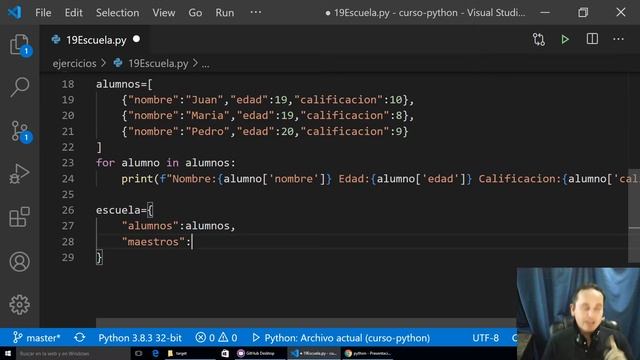Viewport: 640px width, 360px height.
Task: Click the for keyword on line 23
Action: 105,163
